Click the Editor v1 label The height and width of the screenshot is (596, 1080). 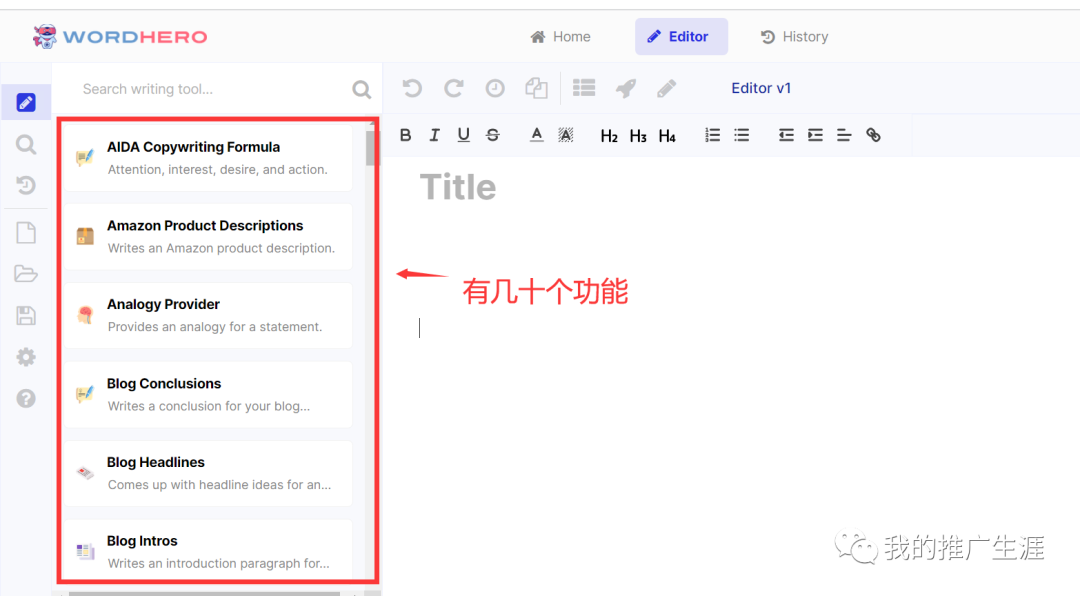pyautogui.click(x=761, y=88)
